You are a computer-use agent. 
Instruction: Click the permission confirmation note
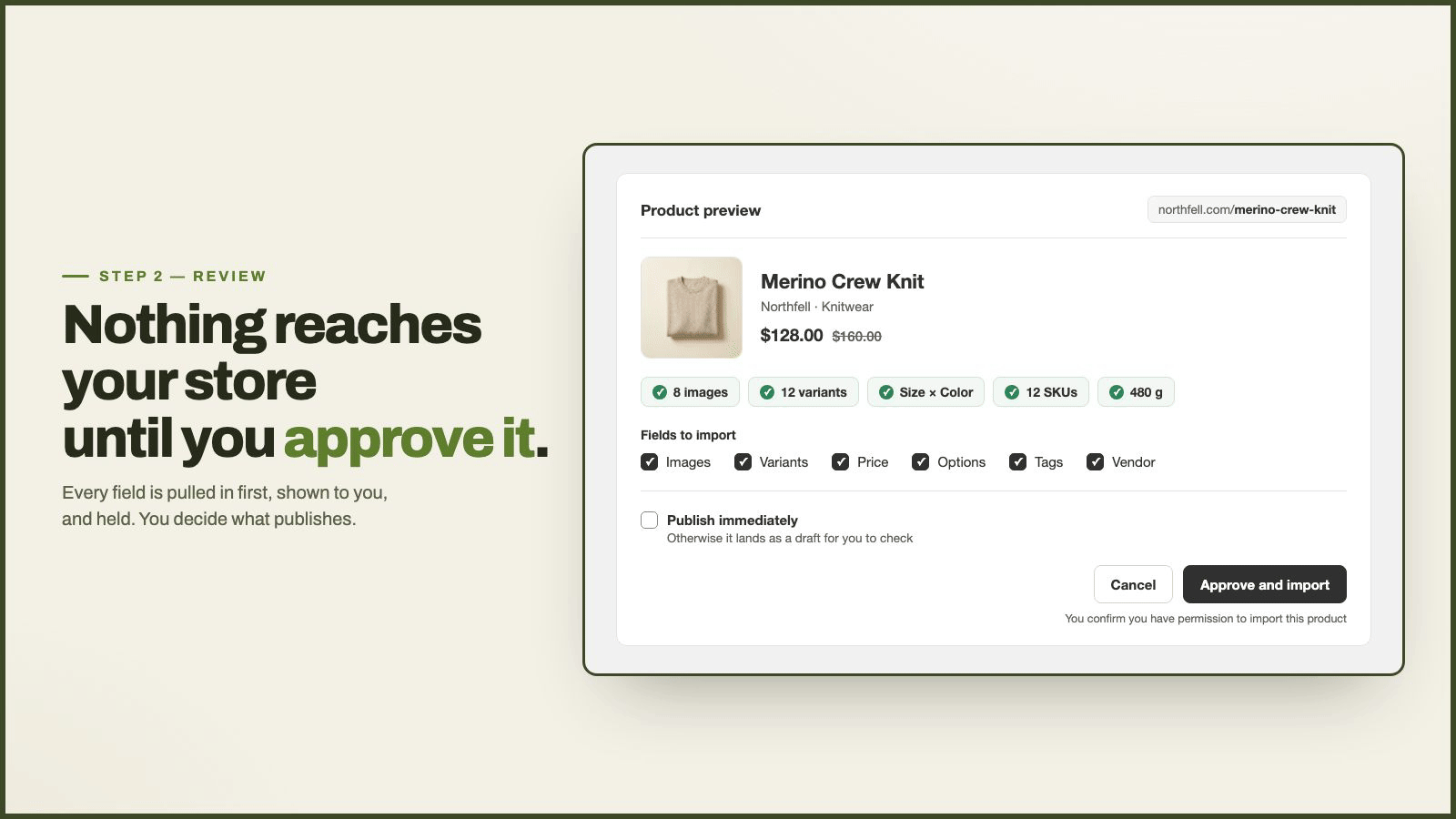(1206, 619)
